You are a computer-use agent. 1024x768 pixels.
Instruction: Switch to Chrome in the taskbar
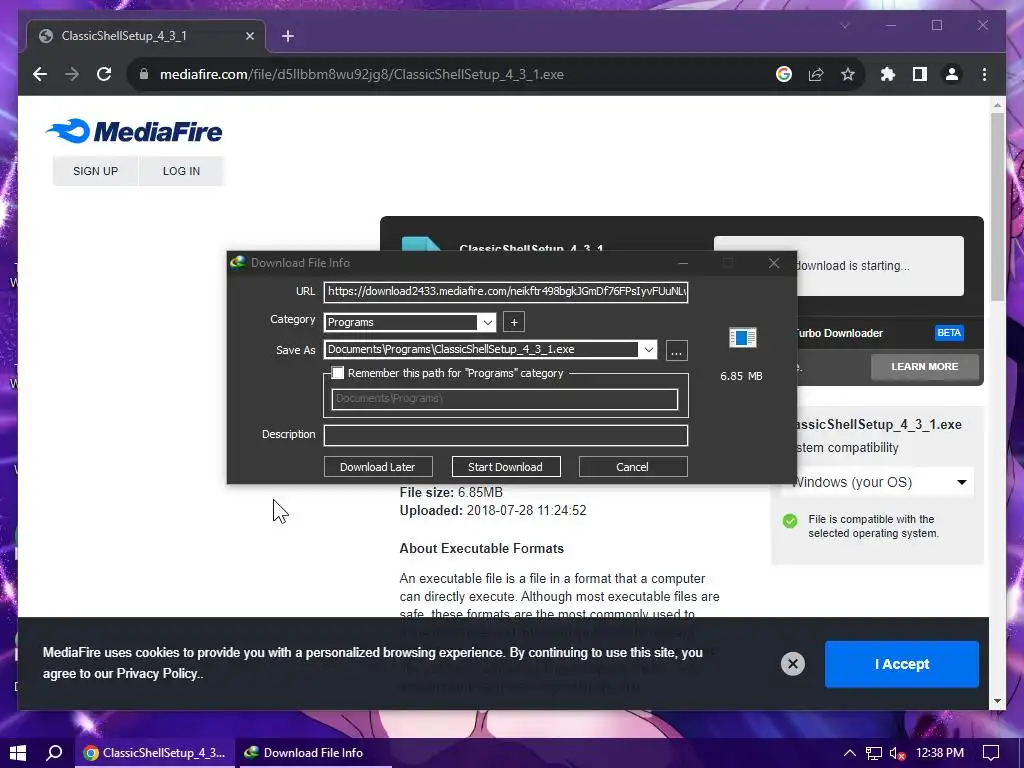pos(154,753)
